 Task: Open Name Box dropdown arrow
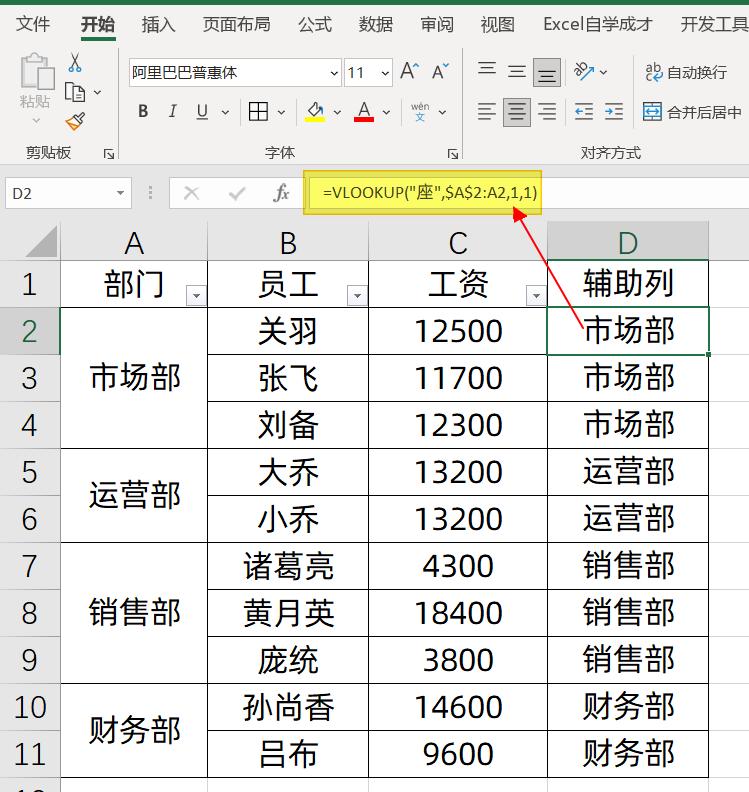pos(120,193)
